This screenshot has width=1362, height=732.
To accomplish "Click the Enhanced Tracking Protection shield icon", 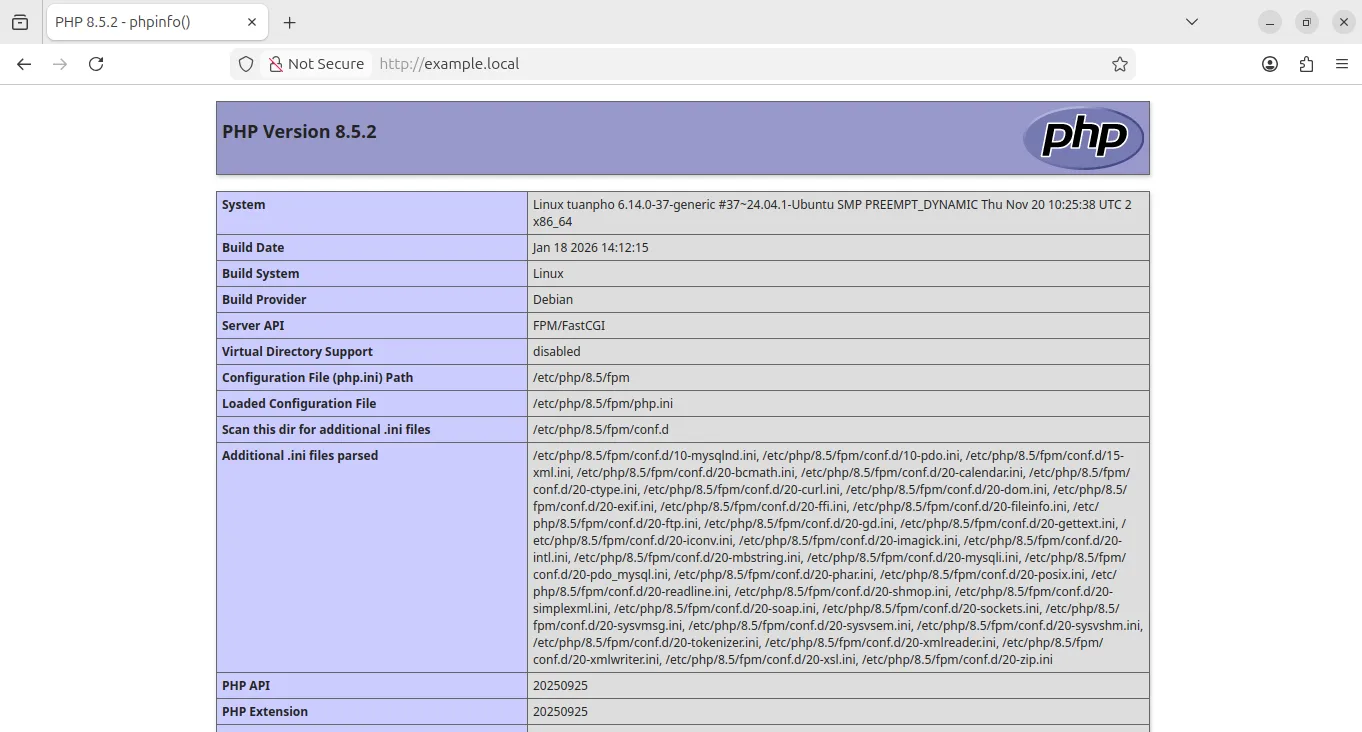I will click(x=245, y=63).
